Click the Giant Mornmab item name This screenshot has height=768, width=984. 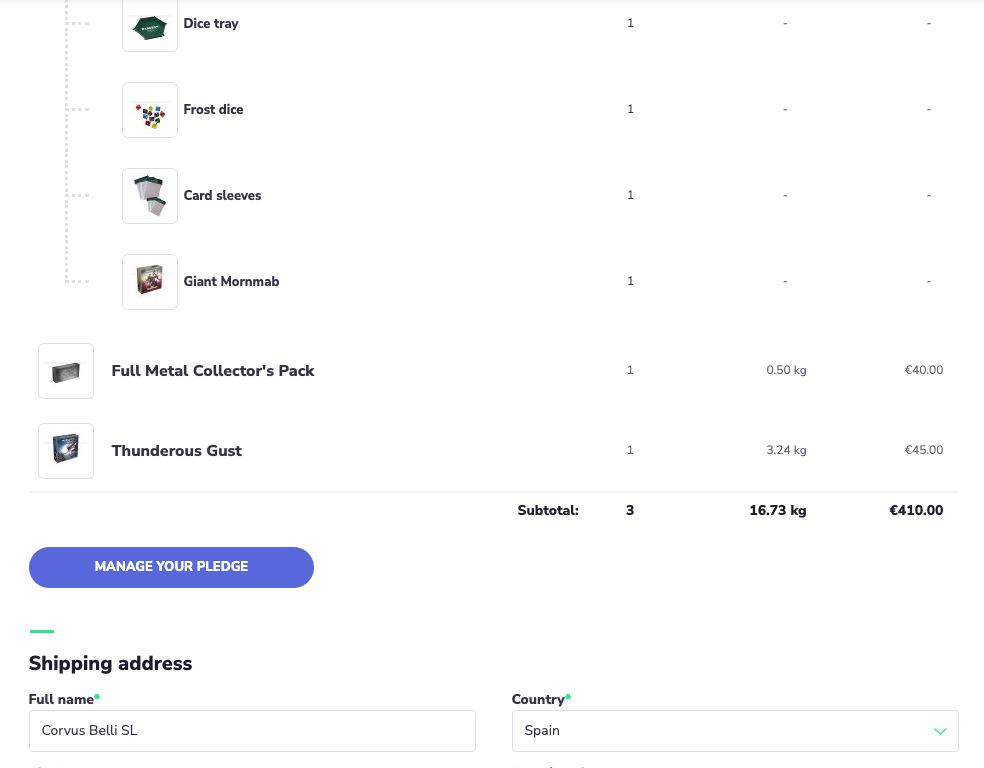click(x=231, y=281)
